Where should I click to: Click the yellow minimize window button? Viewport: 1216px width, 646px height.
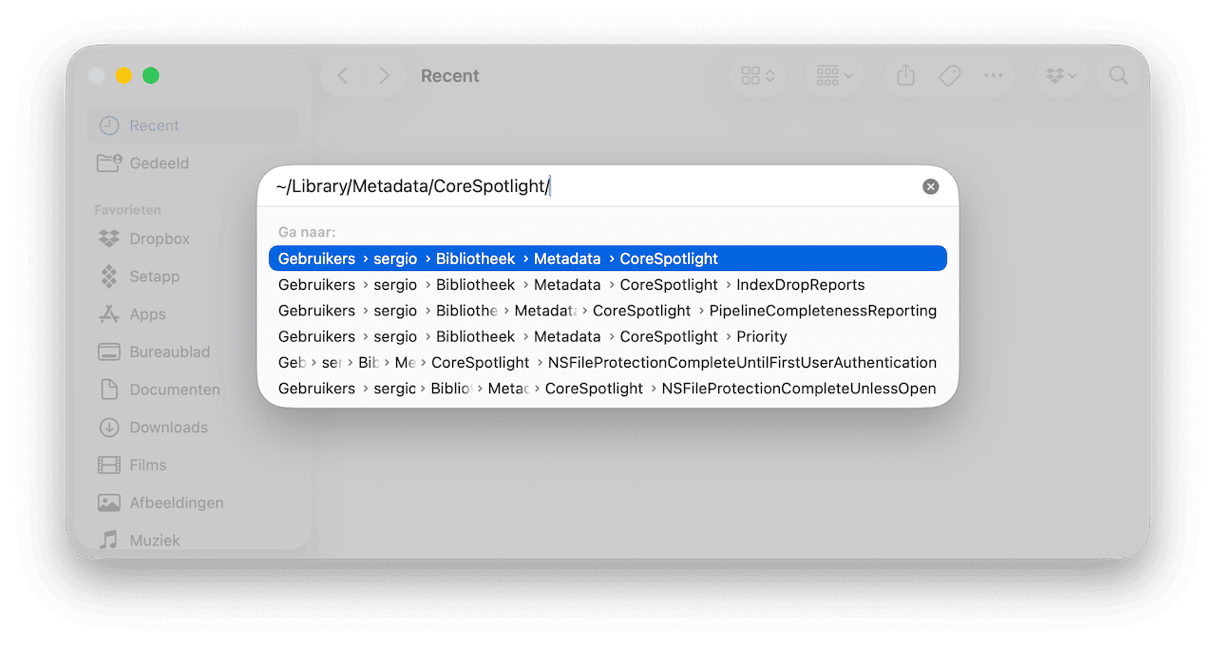(124, 76)
